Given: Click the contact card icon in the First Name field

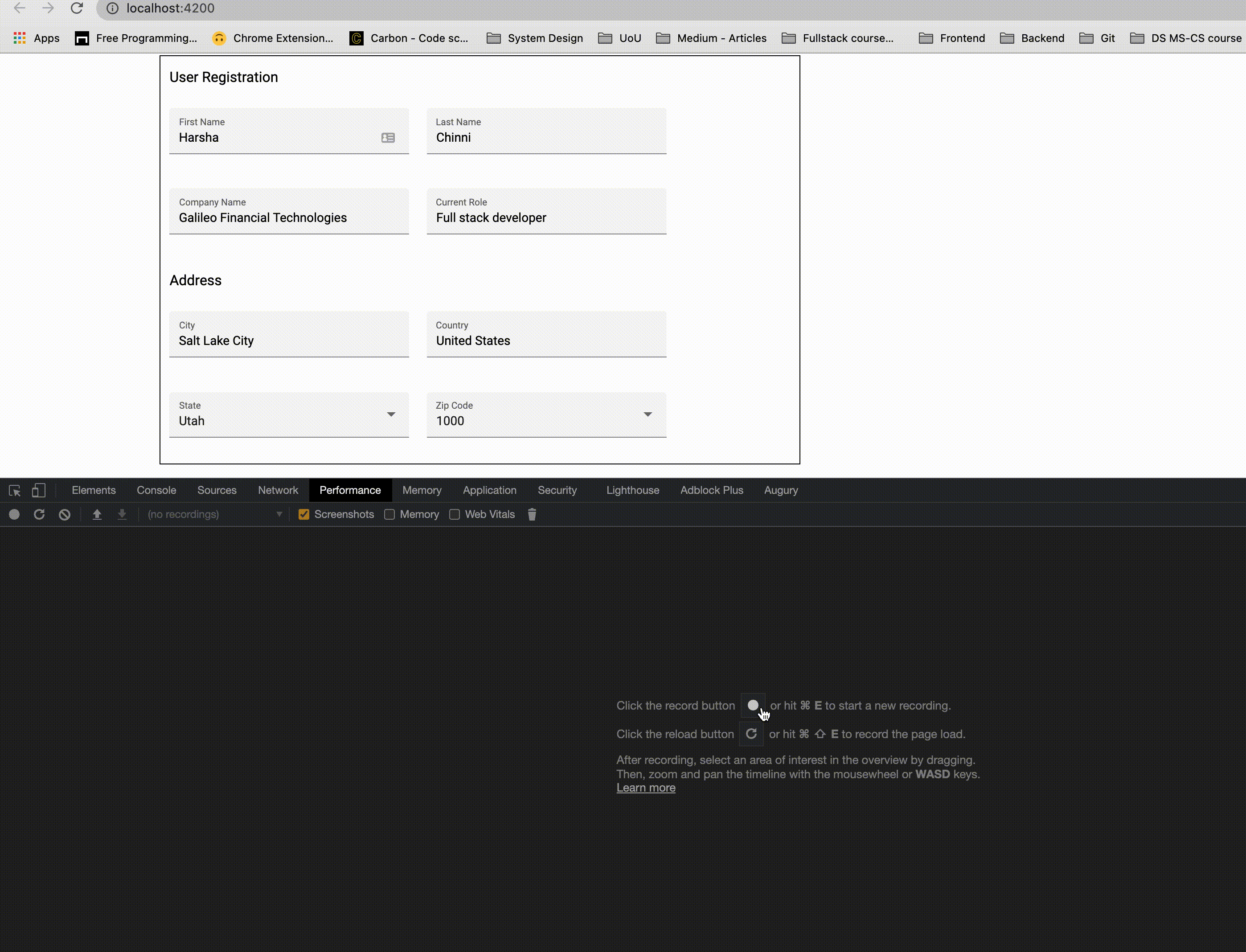Looking at the screenshot, I should point(388,138).
